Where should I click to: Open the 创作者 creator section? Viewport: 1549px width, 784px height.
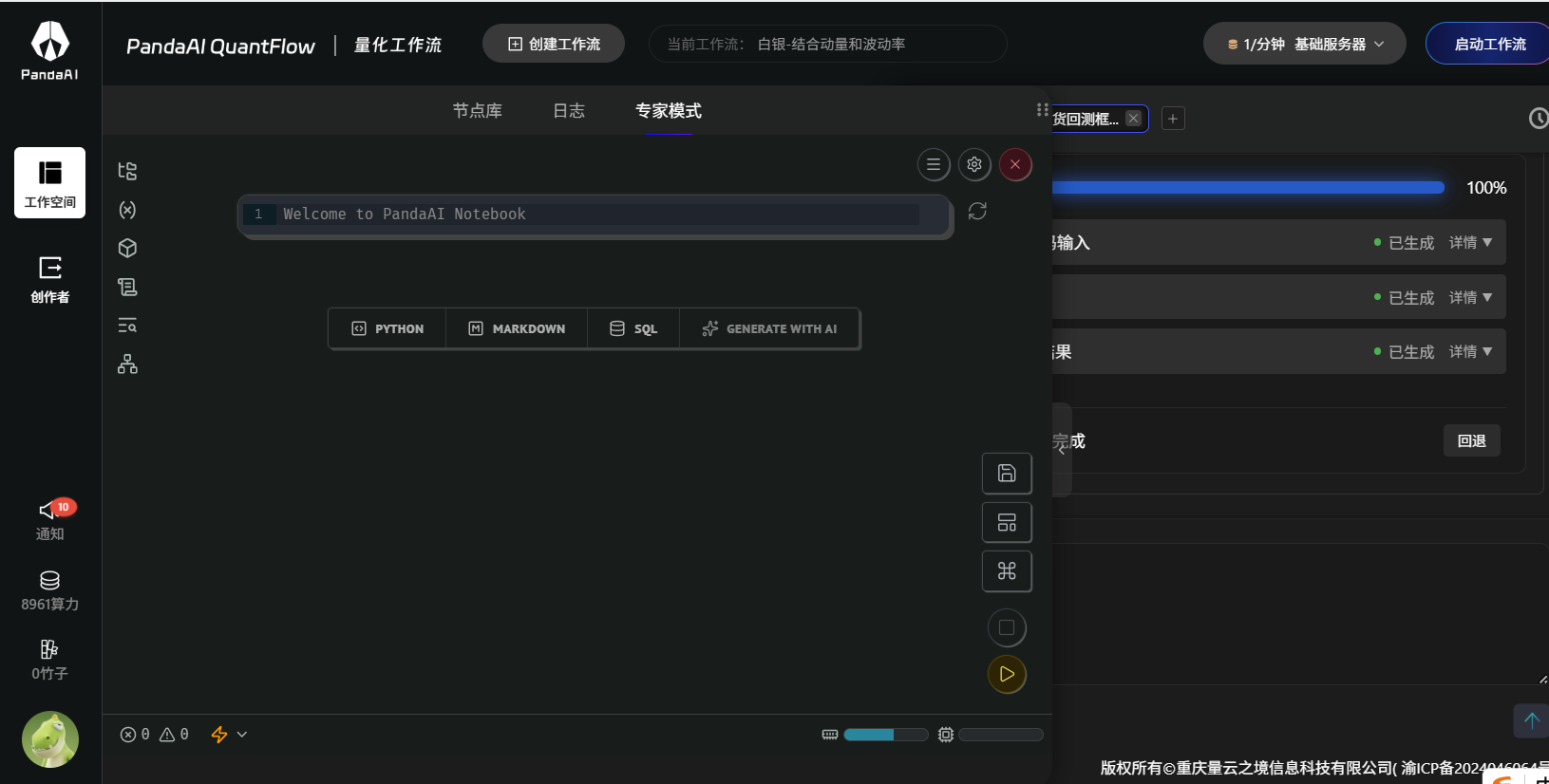point(49,279)
